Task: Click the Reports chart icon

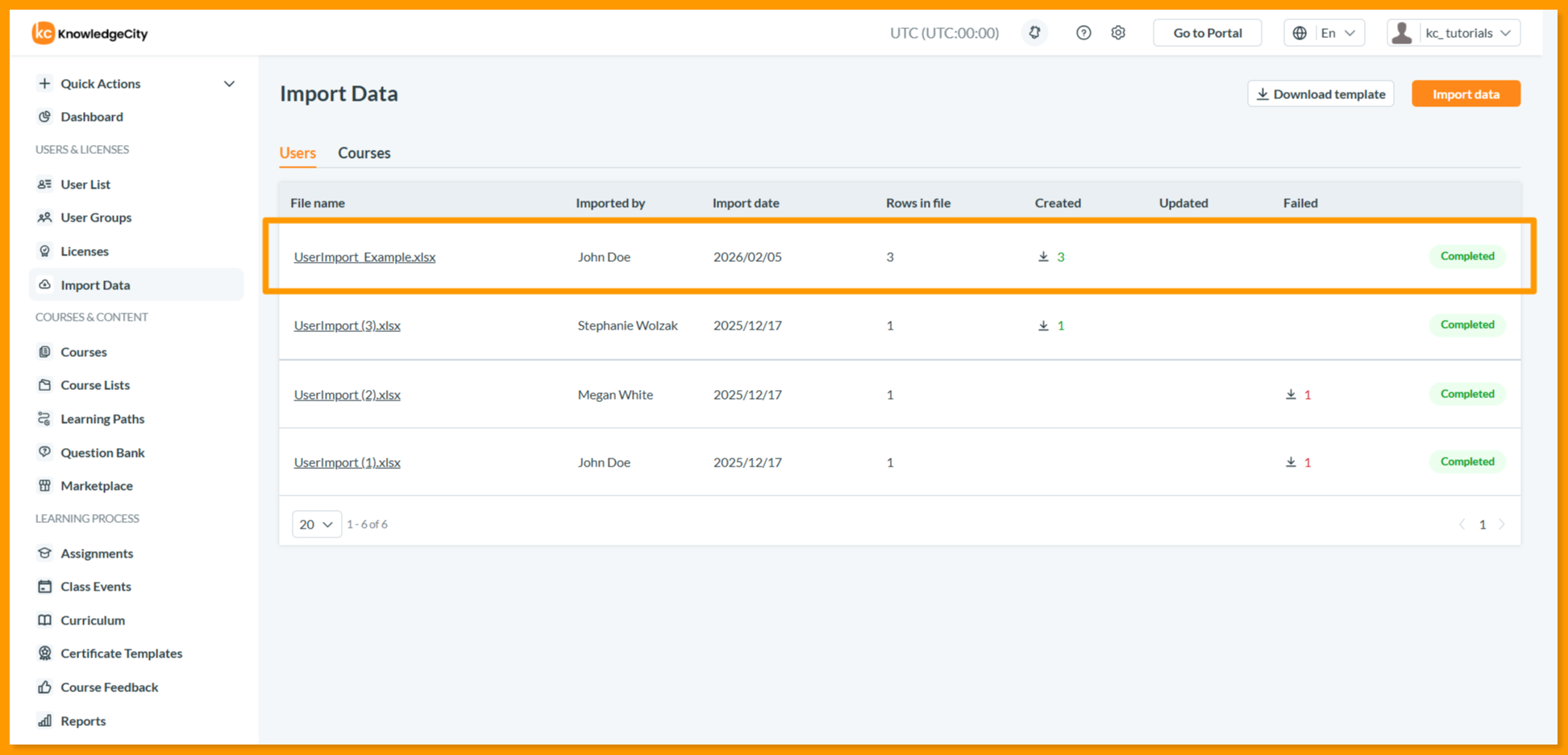Action: tap(44, 721)
